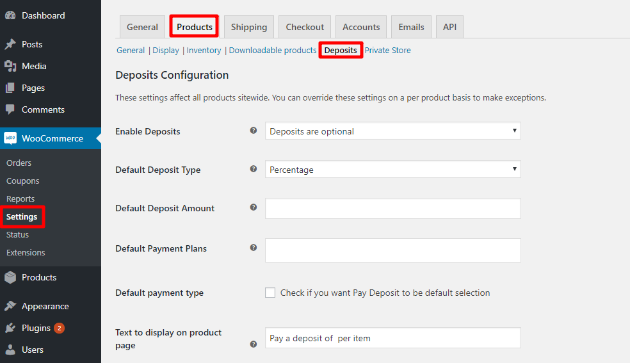The width and height of the screenshot is (630, 363).
Task: Open Reports in WooCommerce submenu
Action: [20, 199]
